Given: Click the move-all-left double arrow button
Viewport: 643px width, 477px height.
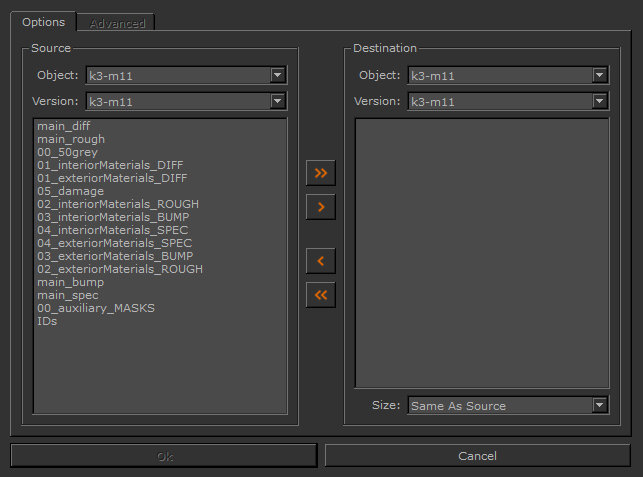Looking at the screenshot, I should pyautogui.click(x=320, y=295).
